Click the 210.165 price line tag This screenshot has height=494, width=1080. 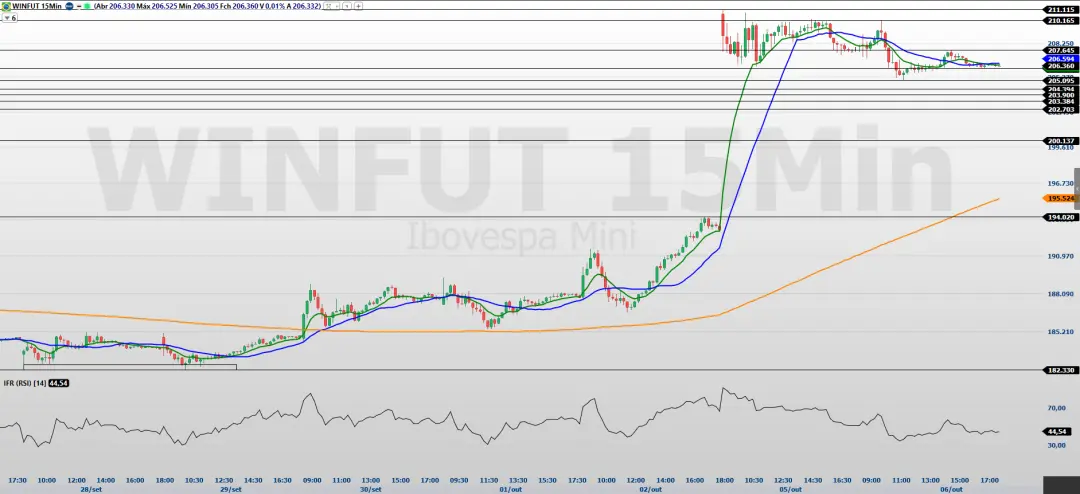tap(1059, 21)
